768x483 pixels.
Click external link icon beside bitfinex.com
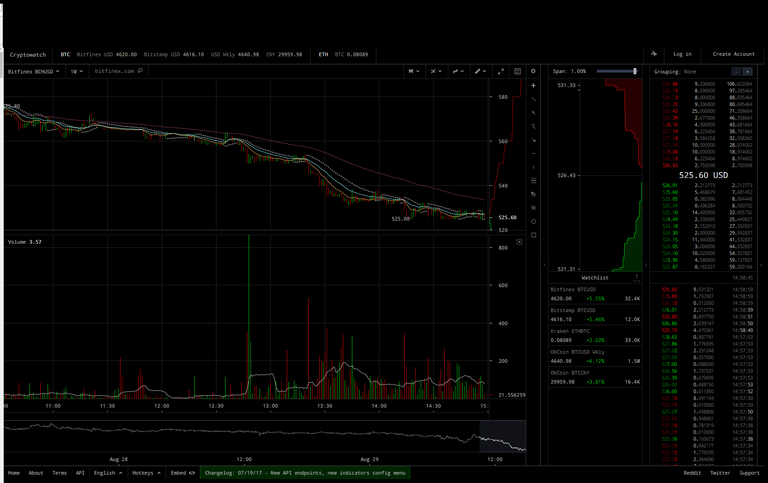pyautogui.click(x=140, y=71)
